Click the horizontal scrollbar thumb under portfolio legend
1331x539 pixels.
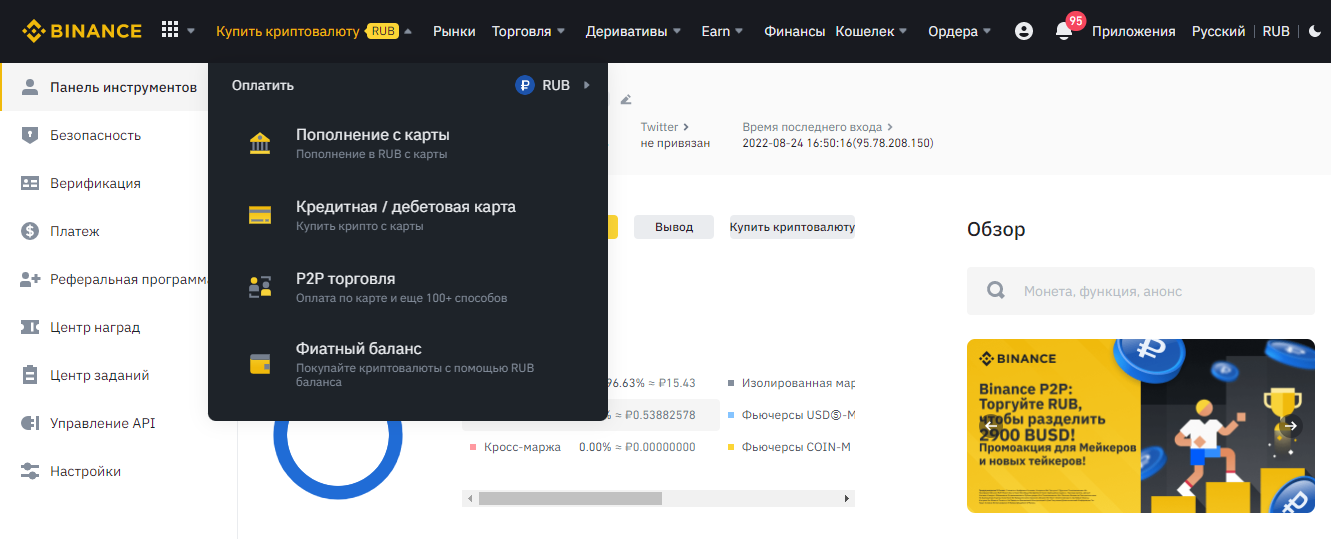pos(570,498)
